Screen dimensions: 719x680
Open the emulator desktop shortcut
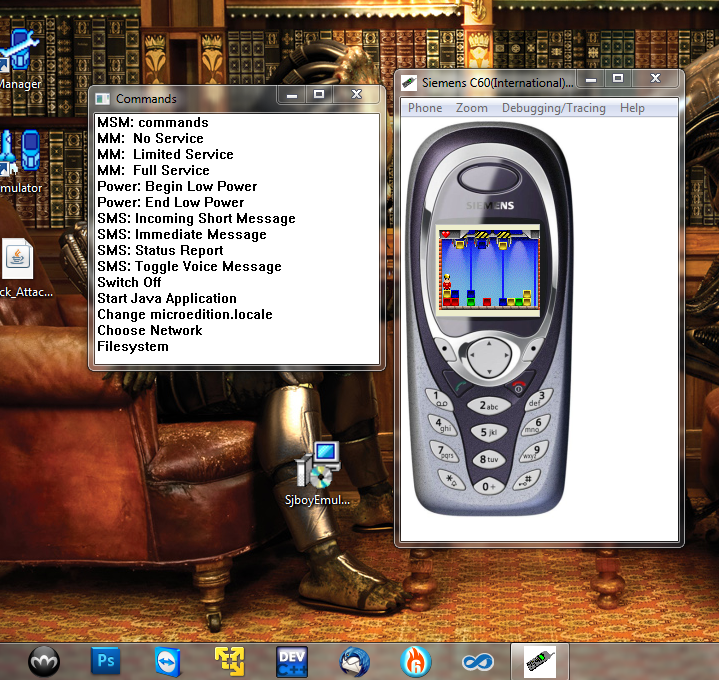(x=21, y=162)
